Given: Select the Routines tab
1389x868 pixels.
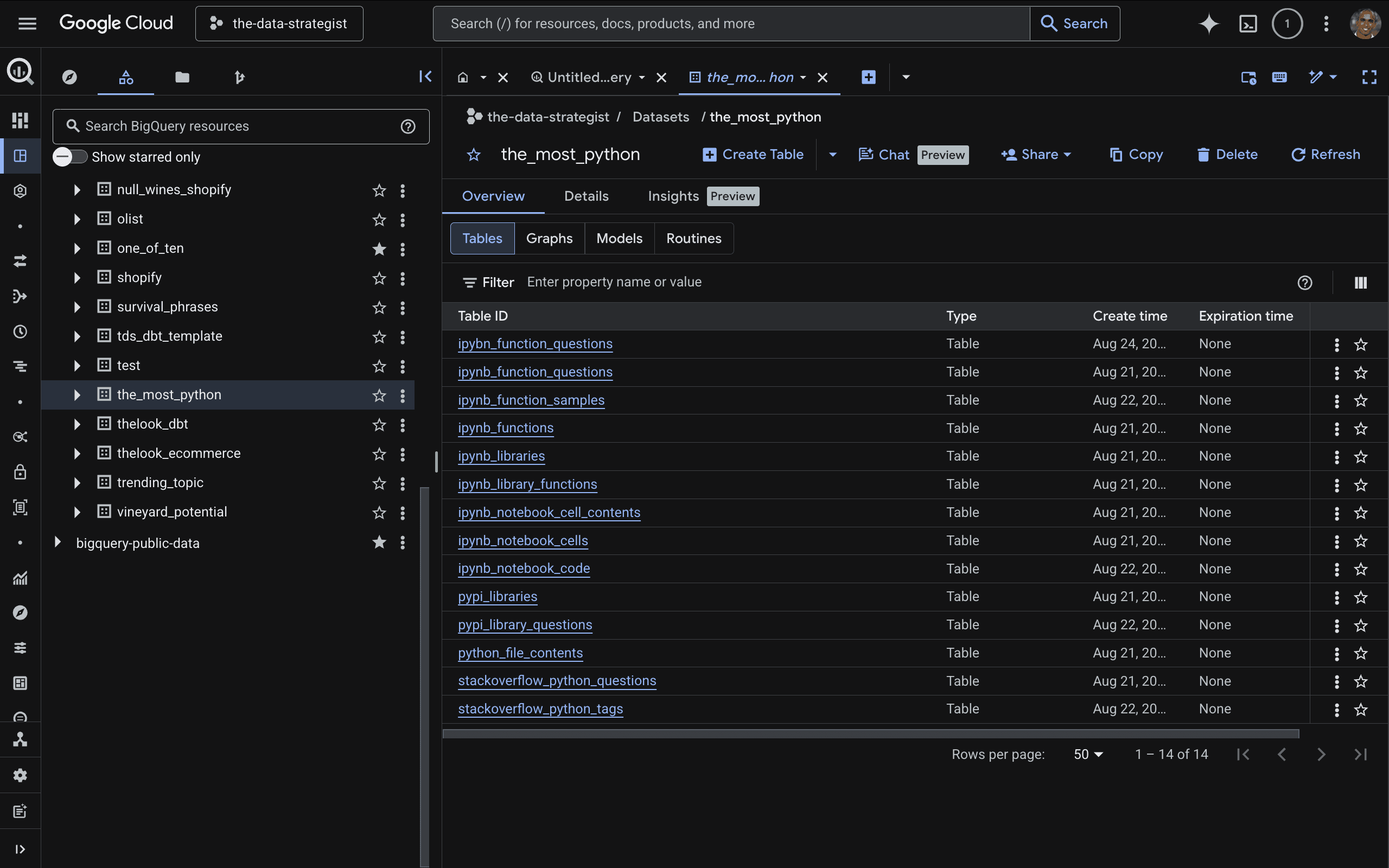Looking at the screenshot, I should [694, 238].
